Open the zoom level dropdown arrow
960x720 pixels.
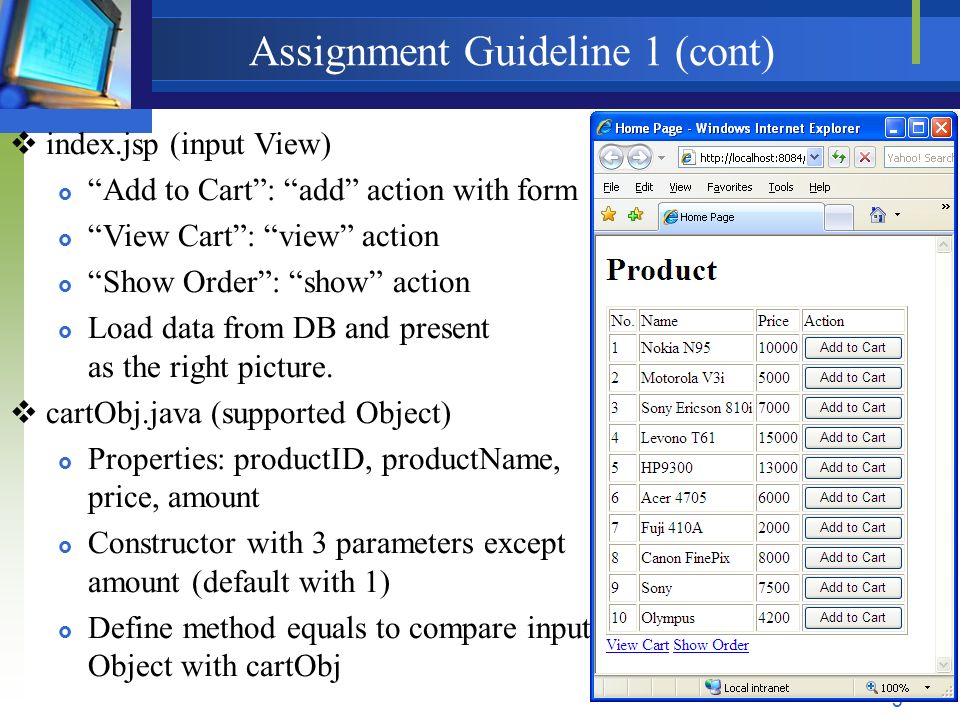point(927,688)
